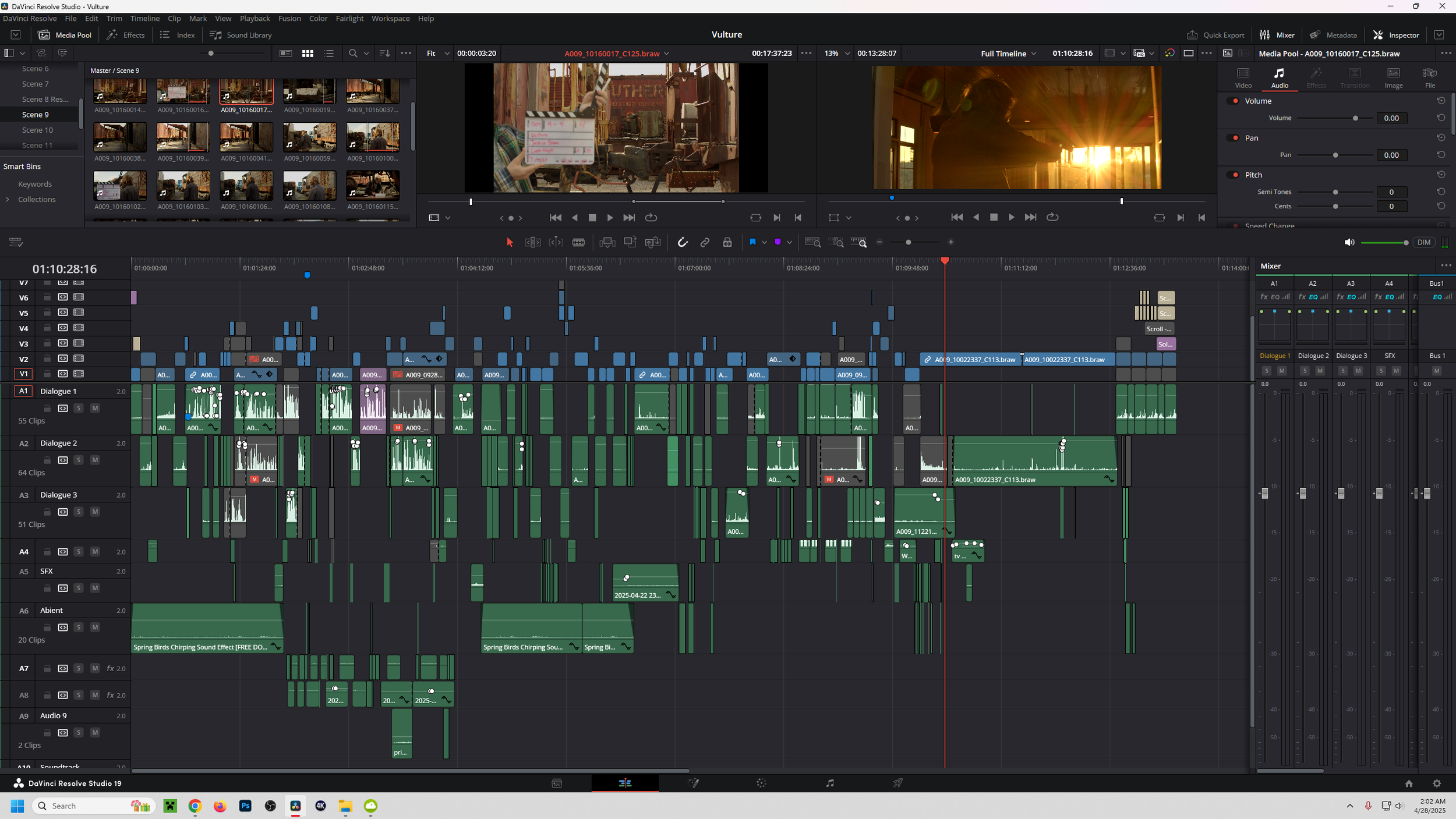The height and width of the screenshot is (819, 1456).
Task: Open the Fairlight page music note icon
Action: click(x=829, y=783)
